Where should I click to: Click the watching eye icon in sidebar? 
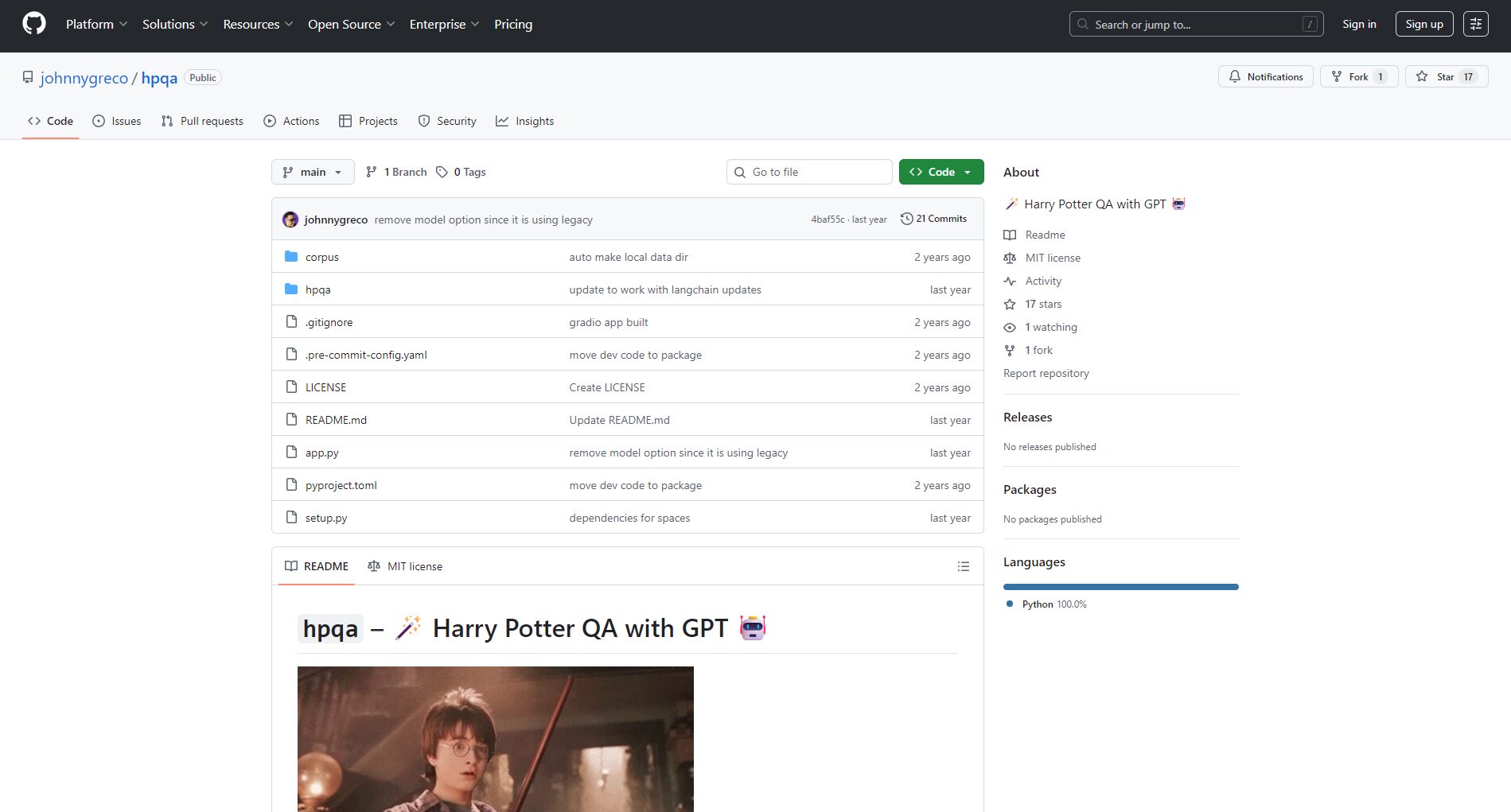(1009, 327)
